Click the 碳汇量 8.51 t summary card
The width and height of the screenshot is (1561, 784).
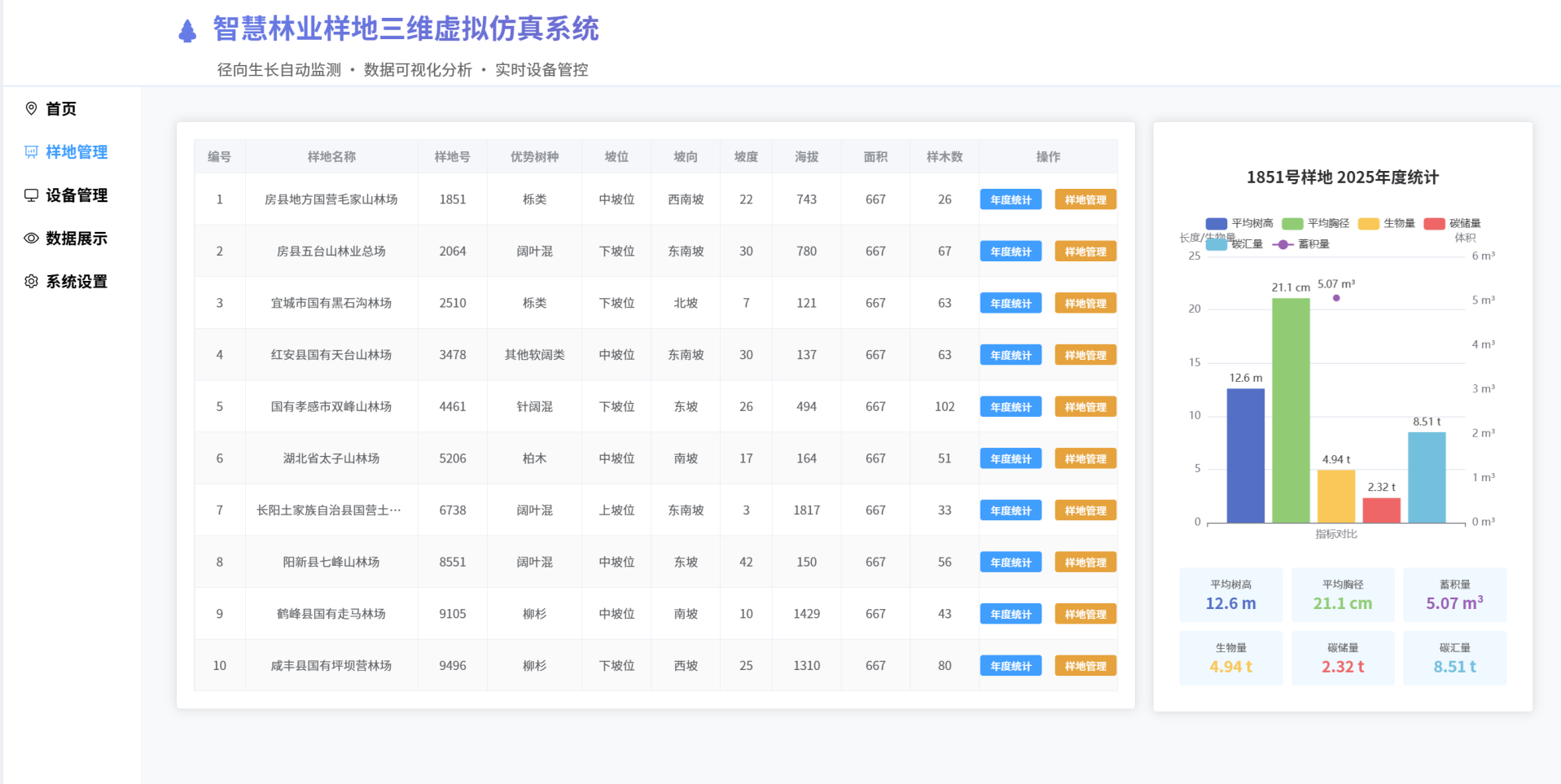click(1454, 658)
